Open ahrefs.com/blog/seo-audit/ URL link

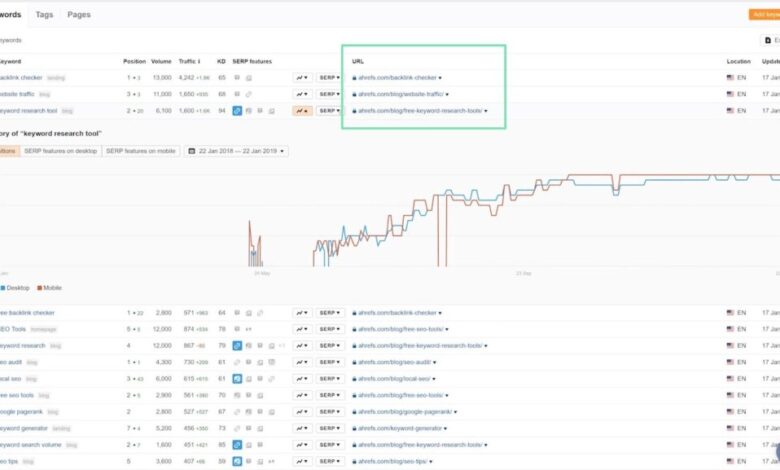(x=394, y=362)
